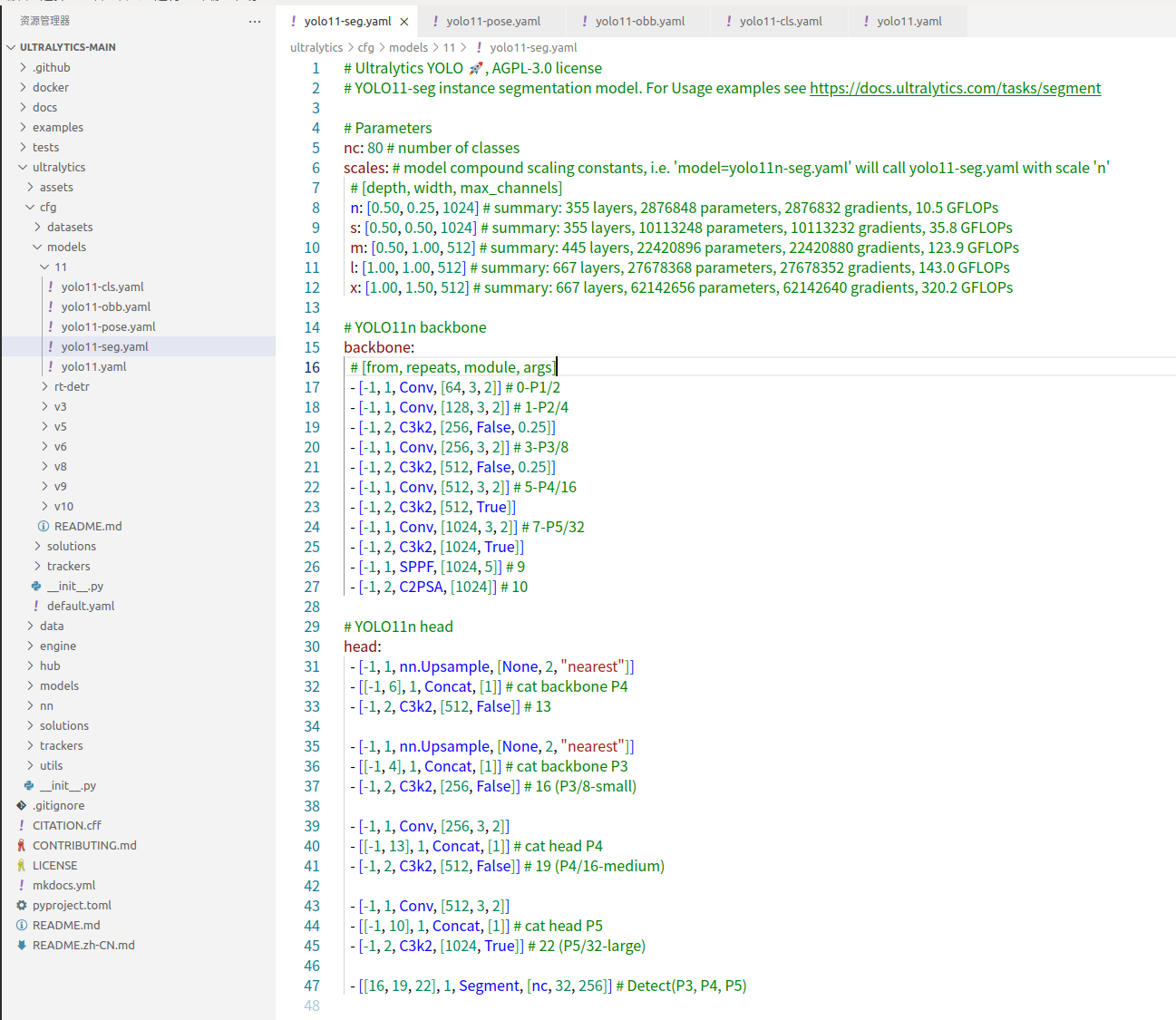Open yolo11-pose.yaml in the file tree
Image resolution: width=1176 pixels, height=1020 pixels.
tap(108, 326)
